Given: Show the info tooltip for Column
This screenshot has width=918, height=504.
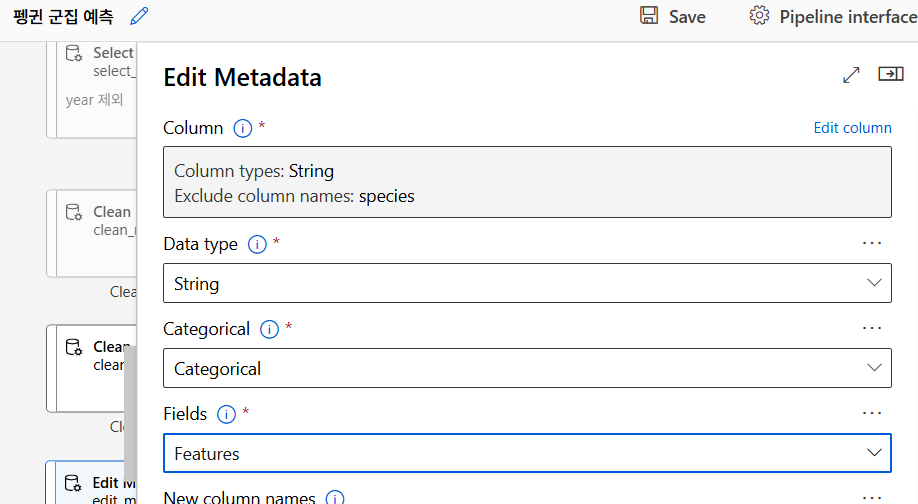Looking at the screenshot, I should point(242,128).
